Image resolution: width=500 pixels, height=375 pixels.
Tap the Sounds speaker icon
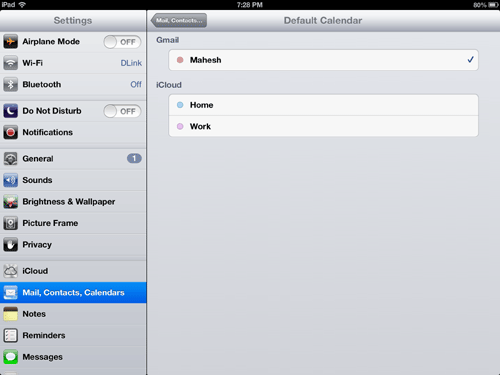click(10, 180)
